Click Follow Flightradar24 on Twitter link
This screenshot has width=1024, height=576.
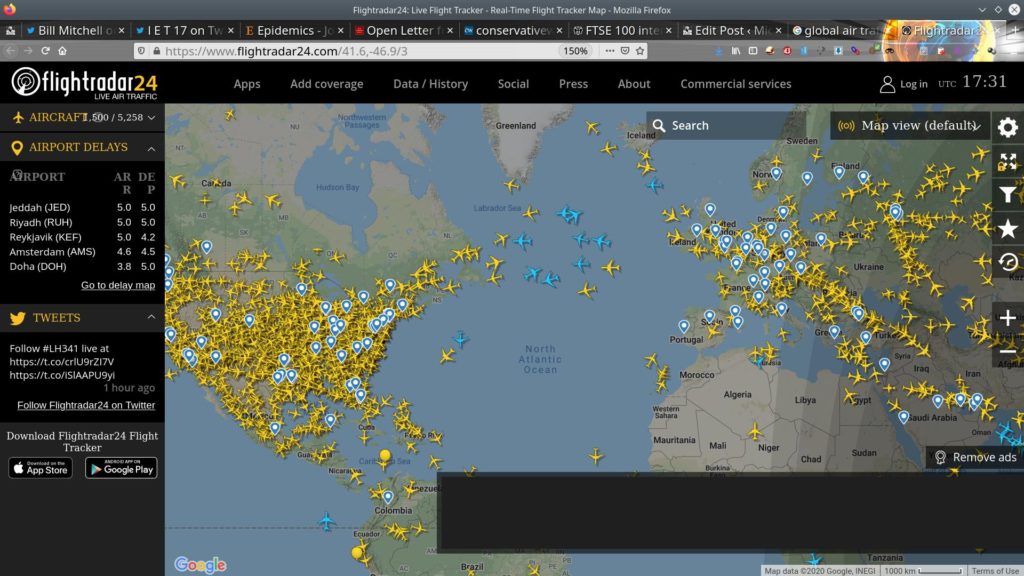tap(86, 405)
